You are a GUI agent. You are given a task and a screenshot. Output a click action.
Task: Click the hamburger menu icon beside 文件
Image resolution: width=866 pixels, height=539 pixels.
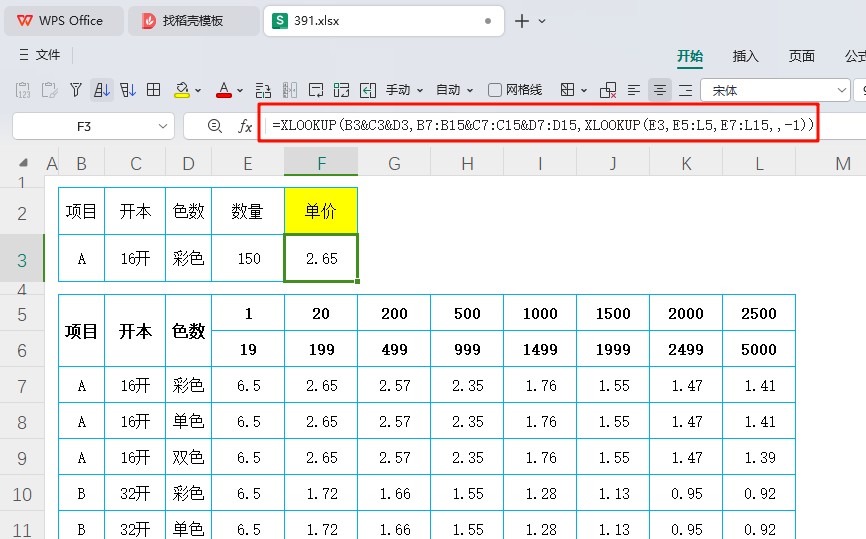tap(24, 55)
